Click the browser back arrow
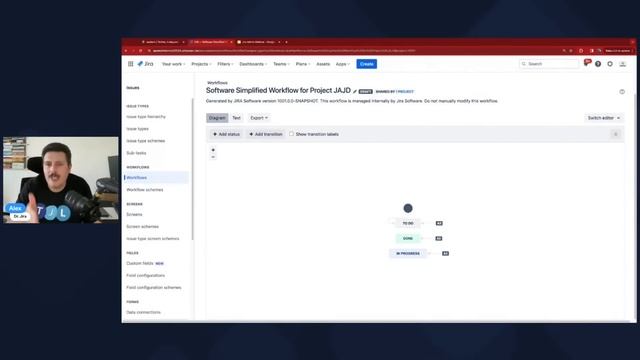640x360 pixels. [x=126, y=51]
